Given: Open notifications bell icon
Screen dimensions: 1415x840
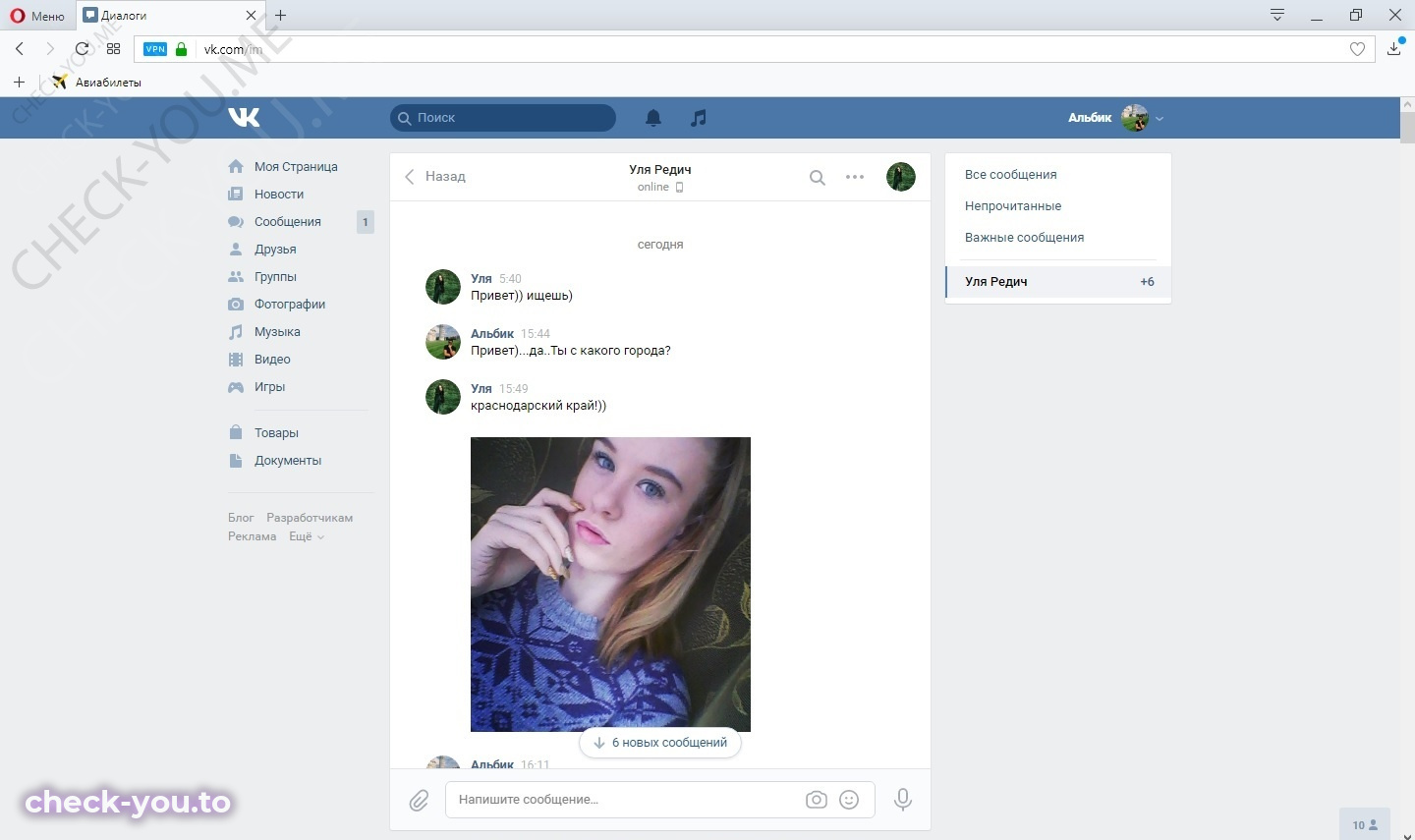Looking at the screenshot, I should [653, 118].
